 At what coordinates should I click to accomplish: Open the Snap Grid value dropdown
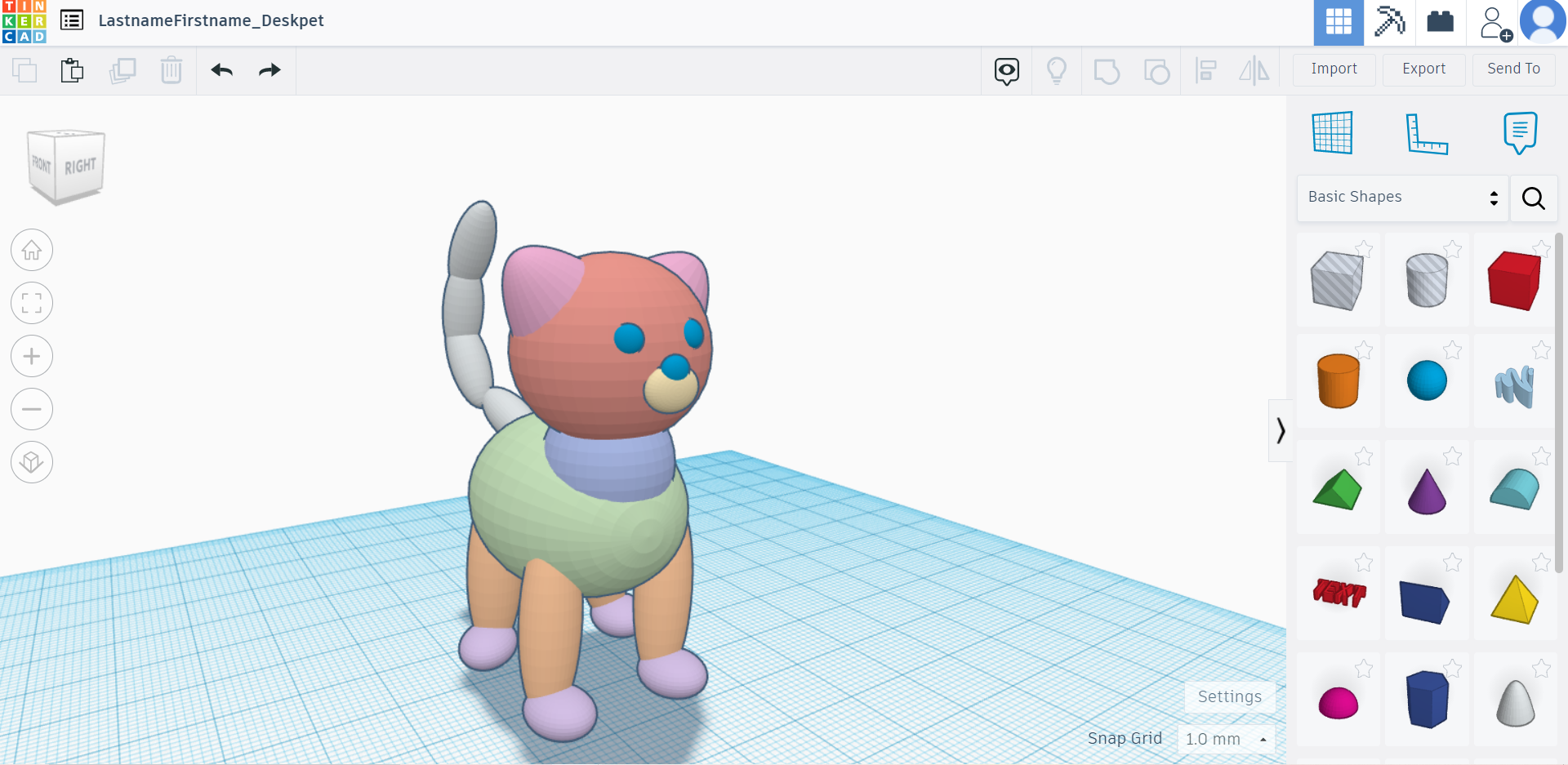tap(1226, 739)
